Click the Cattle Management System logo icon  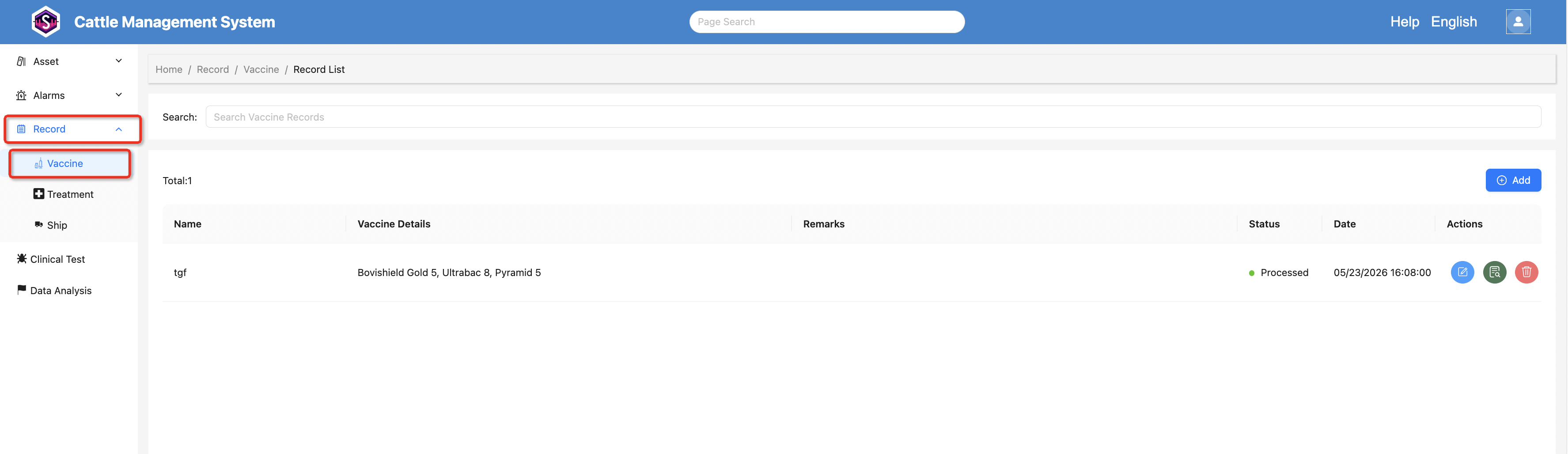(x=45, y=22)
